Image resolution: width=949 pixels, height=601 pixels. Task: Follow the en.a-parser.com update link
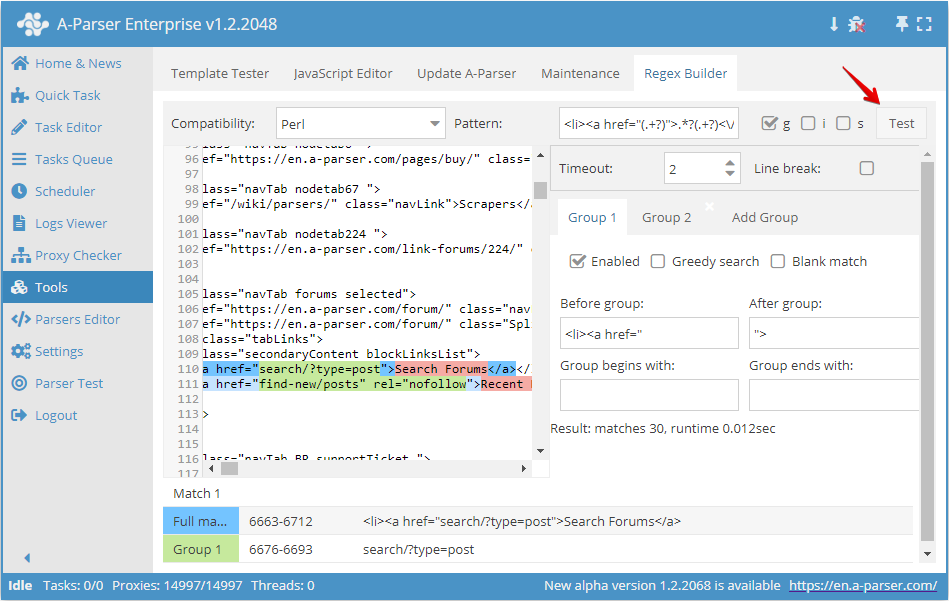[x=864, y=585]
